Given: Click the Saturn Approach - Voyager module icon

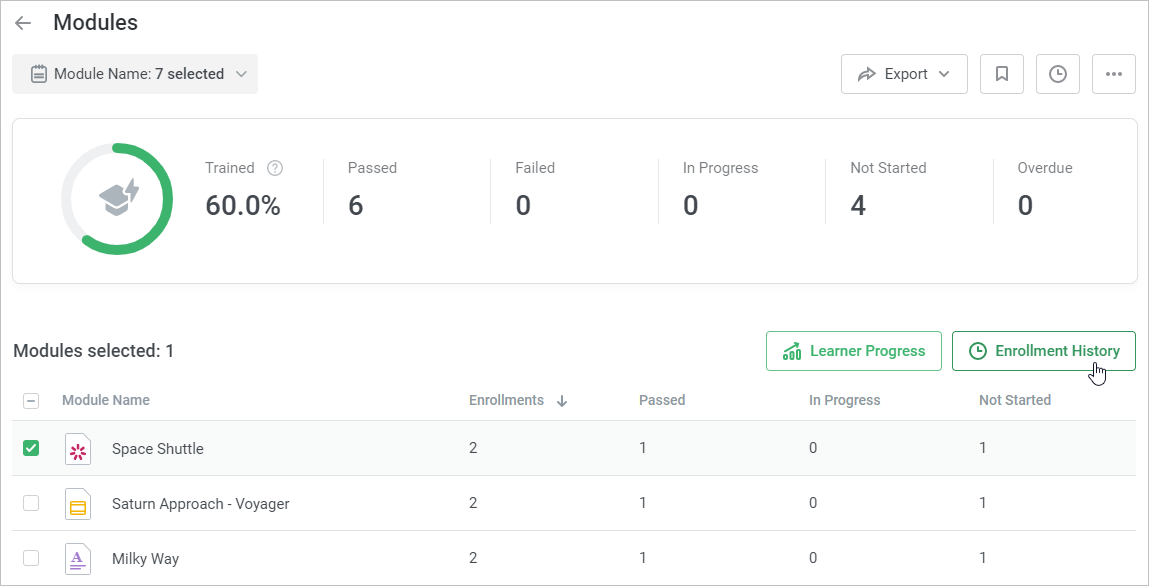Looking at the screenshot, I should click(77, 503).
